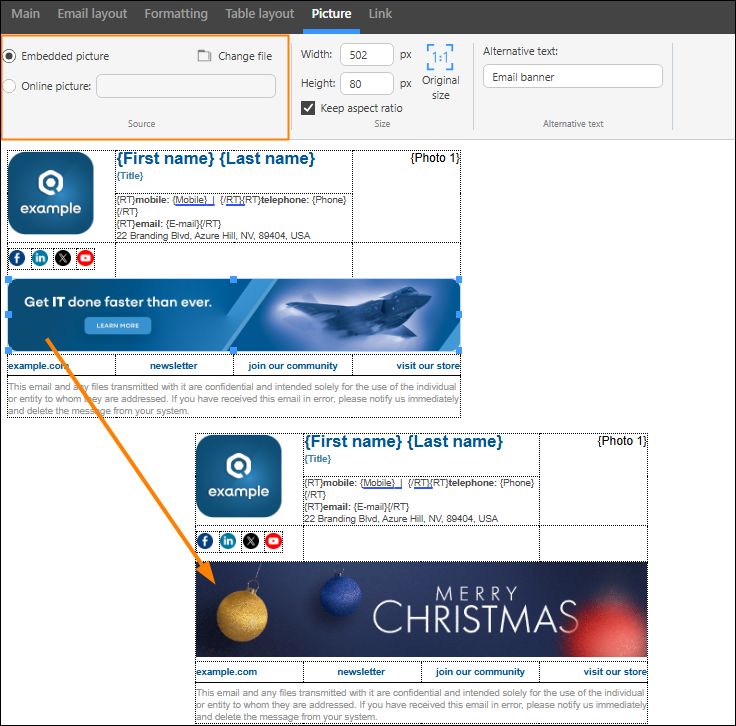Click {Photo 1} placeholder in upper signature
Screen dimensions: 736x726
pyautogui.click(x=435, y=158)
